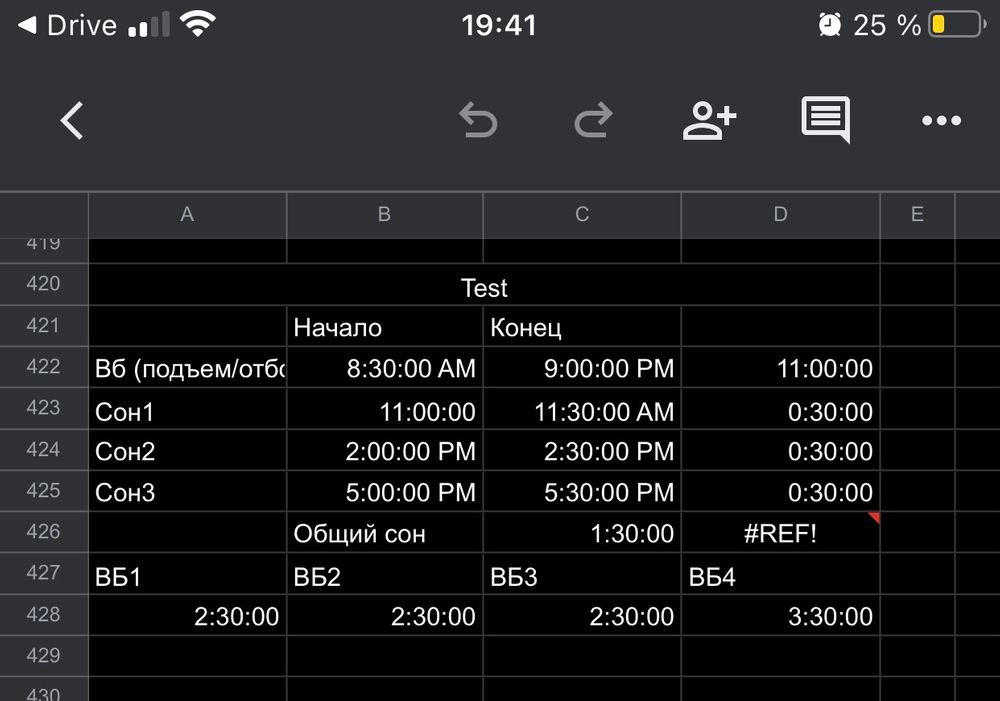1000x701 pixels.
Task: Select the Общий сон cell
Action: pos(384,533)
